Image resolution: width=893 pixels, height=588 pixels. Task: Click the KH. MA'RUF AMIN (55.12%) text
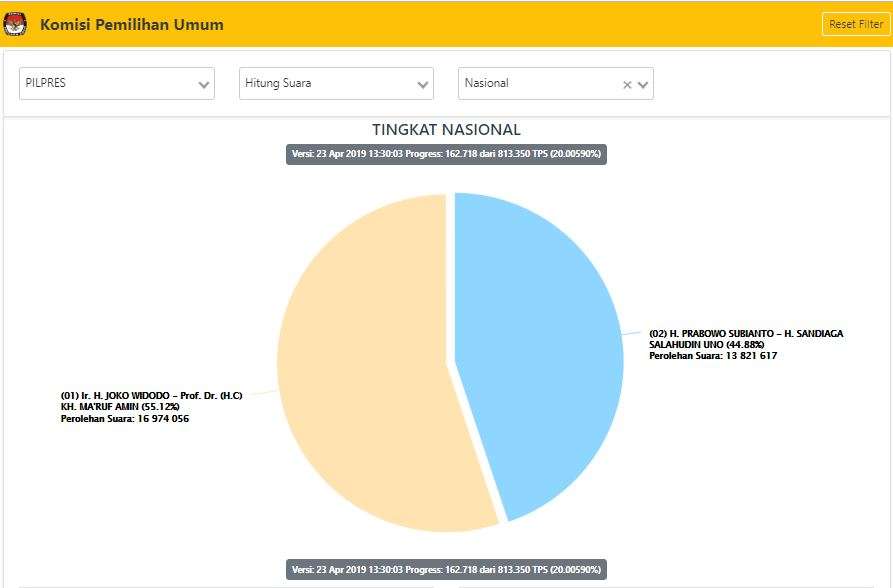pyautogui.click(x=120, y=407)
